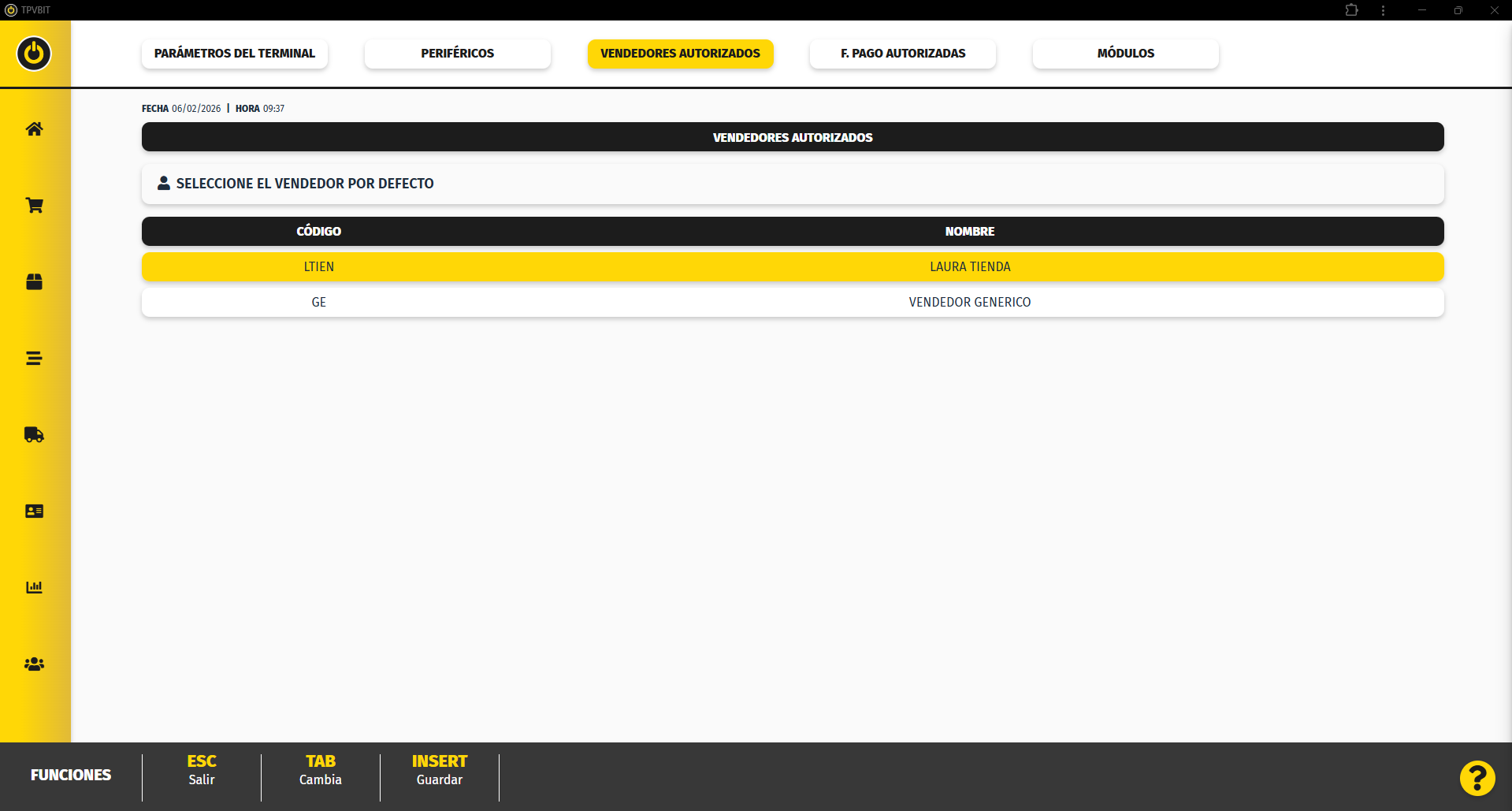
Task: Open the shopping cart section
Action: (34, 206)
